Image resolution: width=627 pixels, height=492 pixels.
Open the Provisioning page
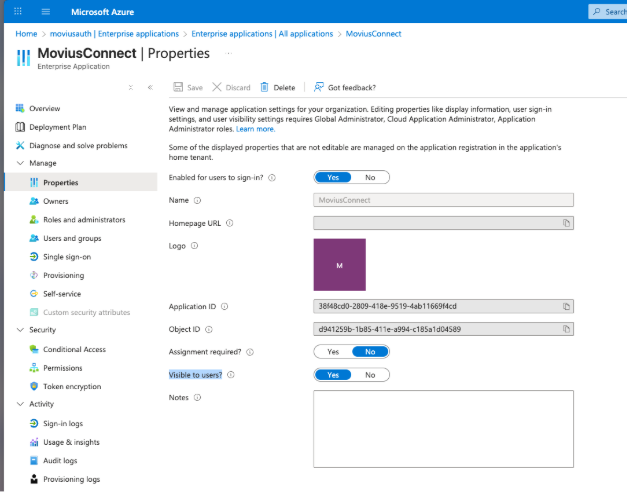point(64,275)
